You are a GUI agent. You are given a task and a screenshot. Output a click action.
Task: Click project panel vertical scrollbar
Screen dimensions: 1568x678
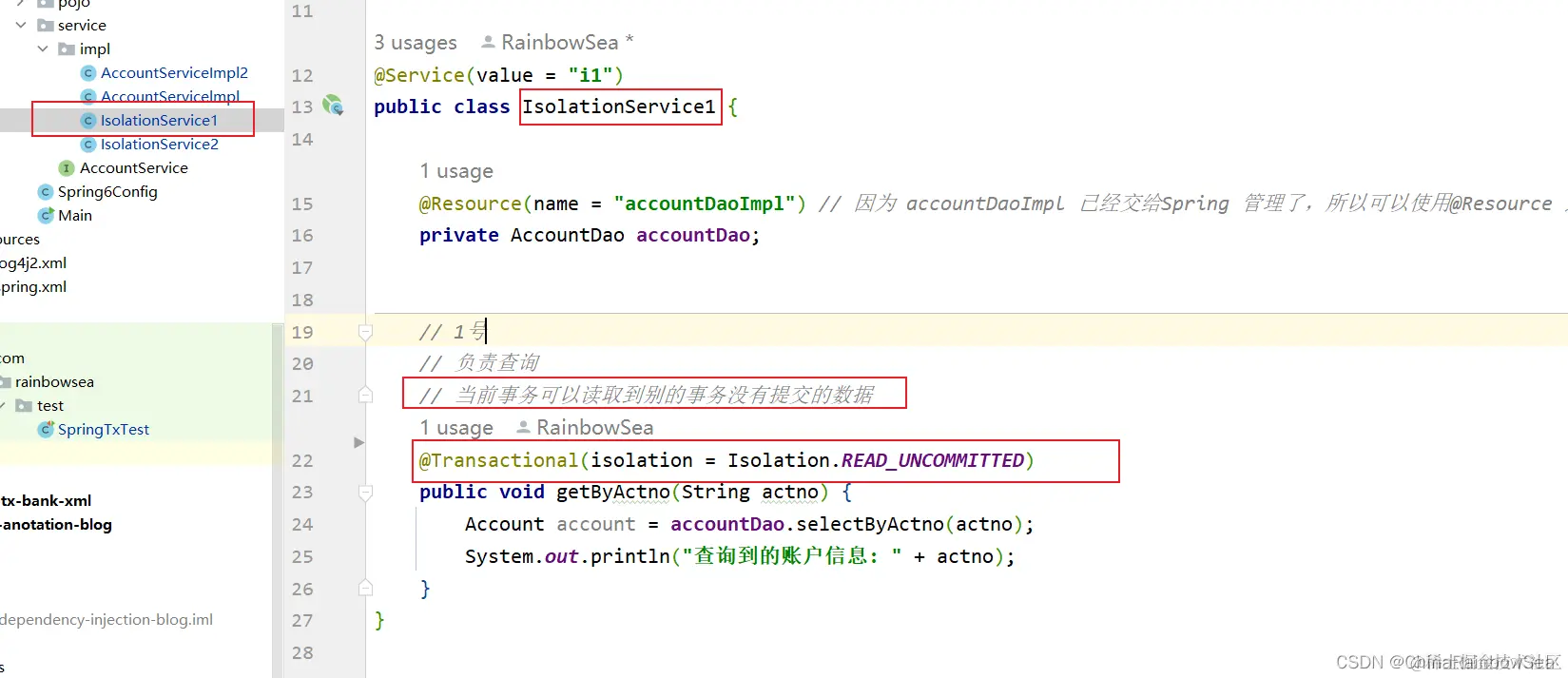(278, 499)
